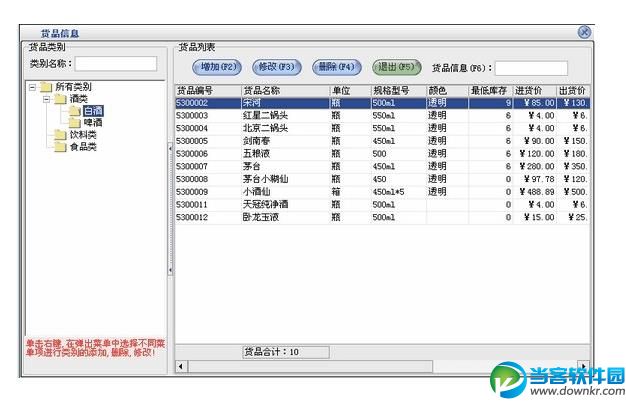The image size is (626, 405).
Task: Sort by 货品编号 column header
Action: [x=208, y=91]
